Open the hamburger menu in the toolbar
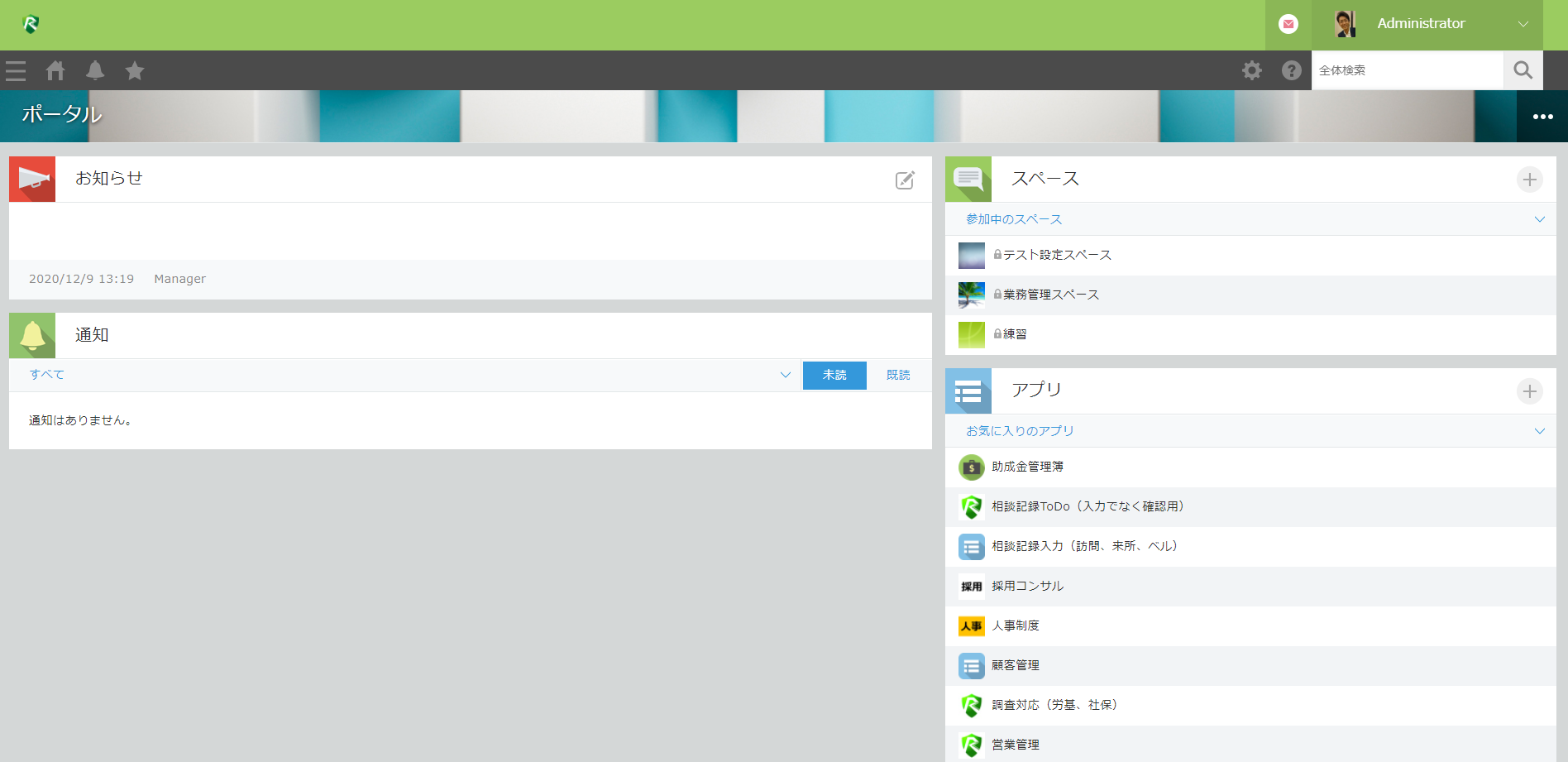 [16, 71]
